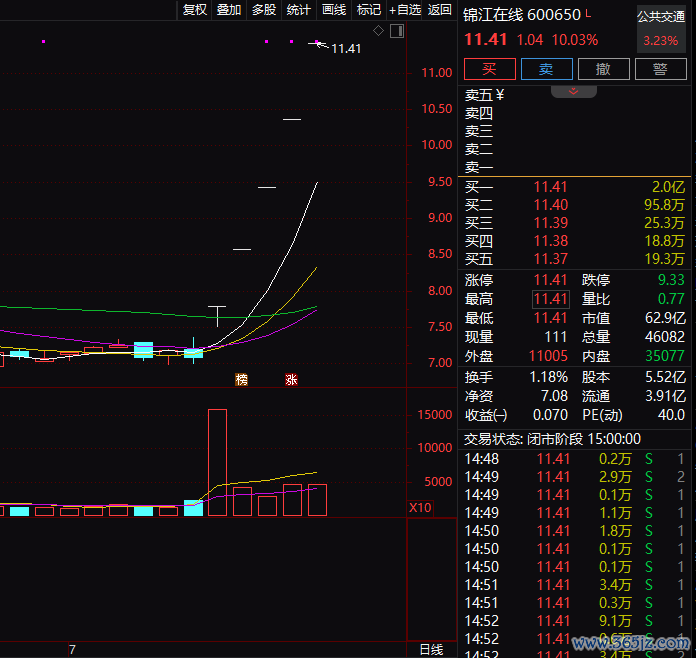Add stock with +自选 button
Viewport: 696px width, 658px height.
click(405, 9)
